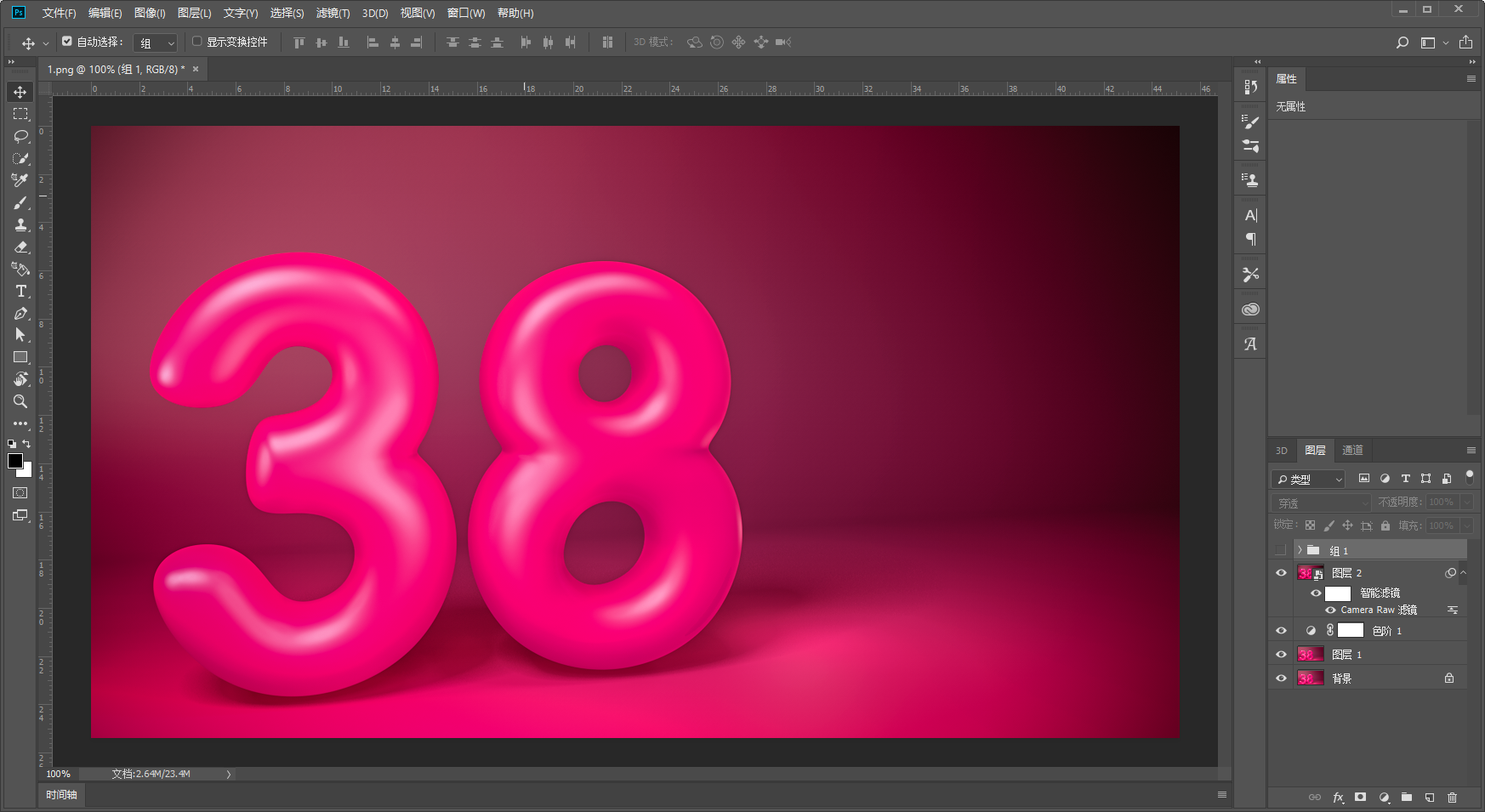This screenshot has height=812, width=1485.
Task: Select the Horizontal Type tool
Action: tap(20, 291)
